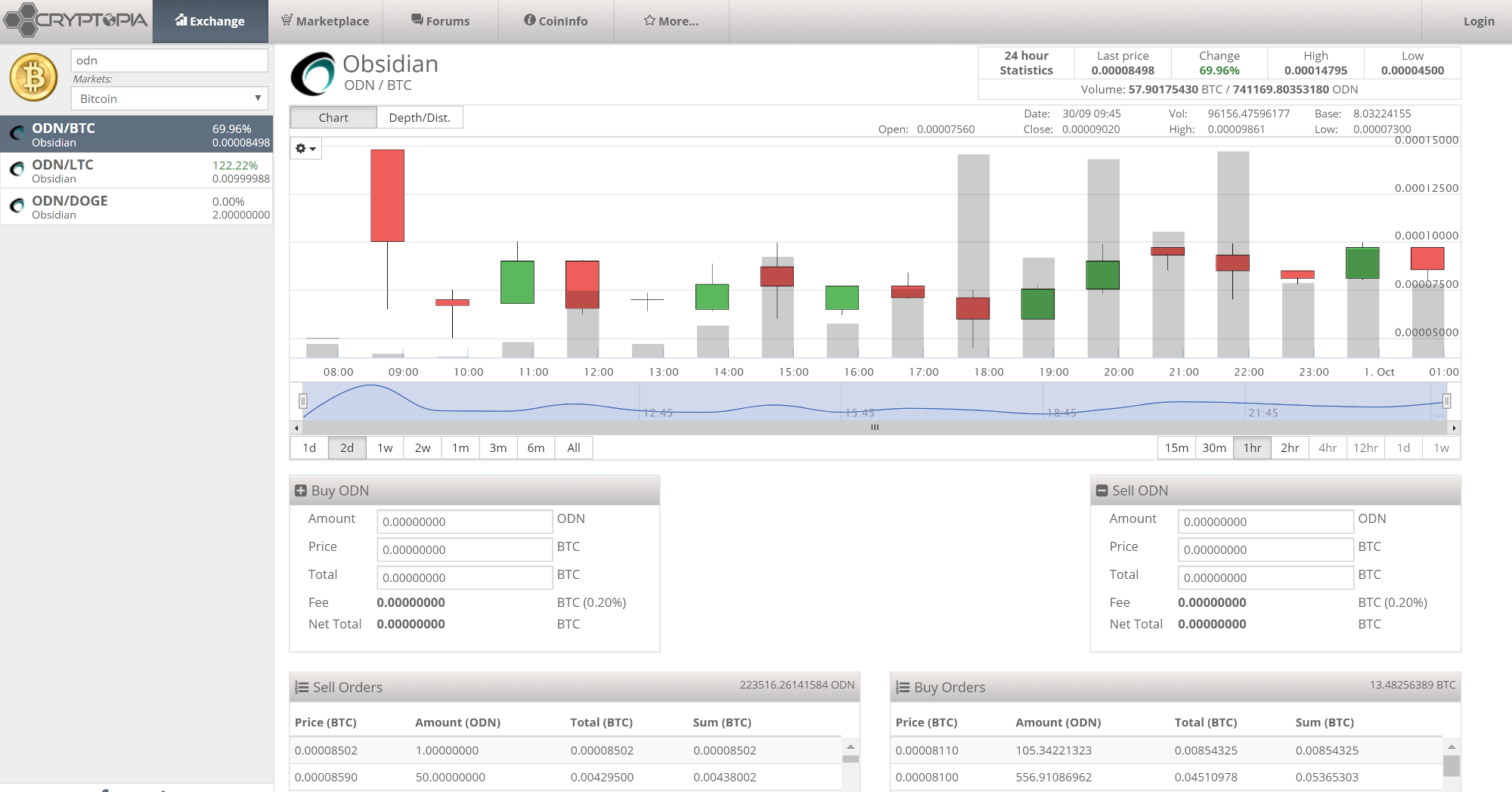Image resolution: width=1512 pixels, height=792 pixels.
Task: Open the chart settings gear menu
Action: point(306,148)
